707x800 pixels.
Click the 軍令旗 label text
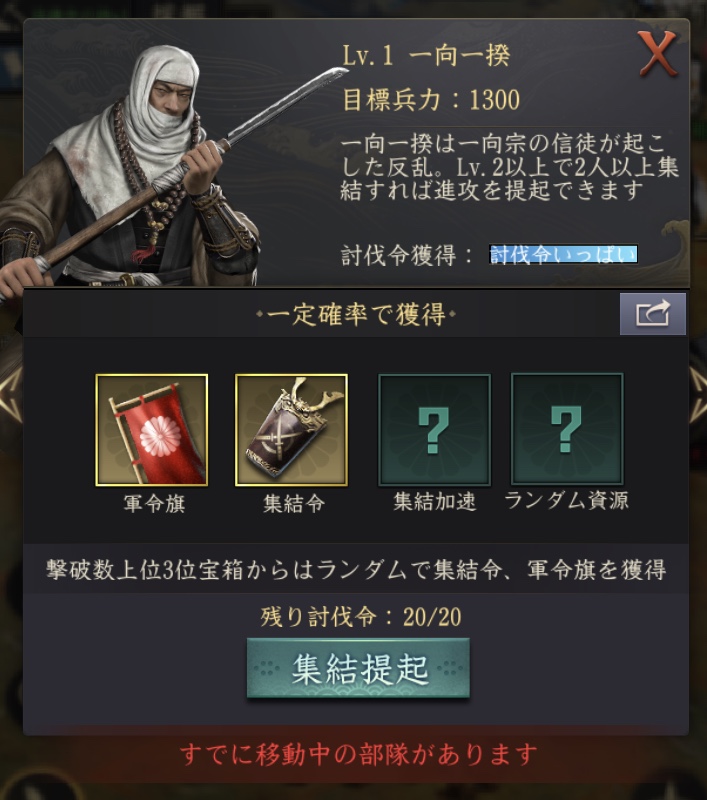154,504
